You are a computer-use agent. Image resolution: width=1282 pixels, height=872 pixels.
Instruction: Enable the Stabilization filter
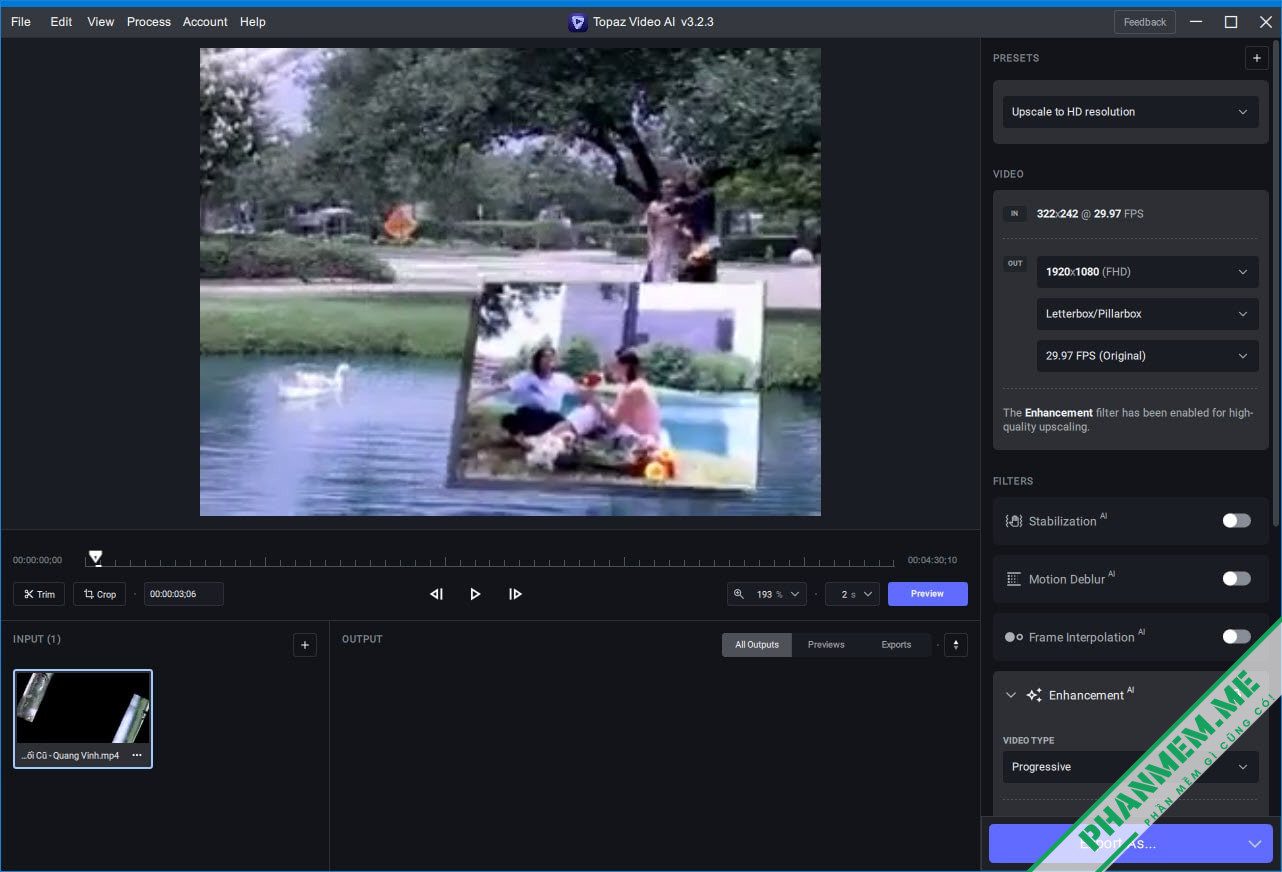click(1236, 521)
